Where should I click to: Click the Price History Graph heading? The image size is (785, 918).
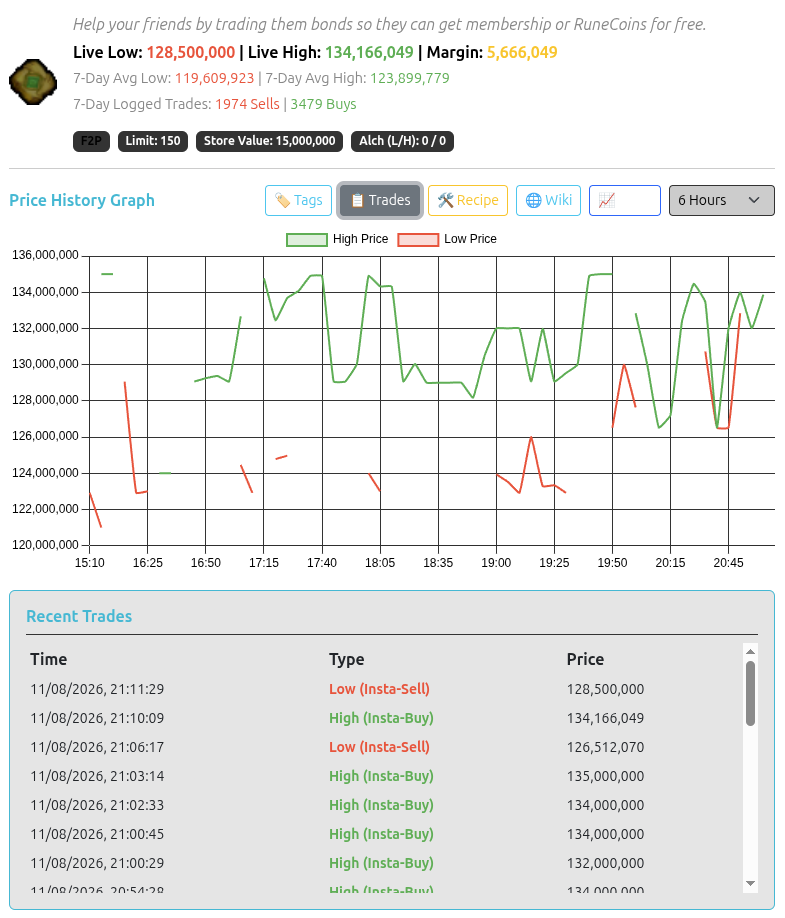(x=82, y=200)
